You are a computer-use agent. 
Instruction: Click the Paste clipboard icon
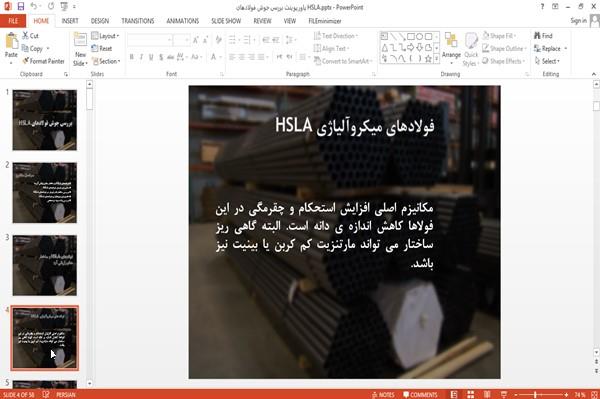point(11,41)
